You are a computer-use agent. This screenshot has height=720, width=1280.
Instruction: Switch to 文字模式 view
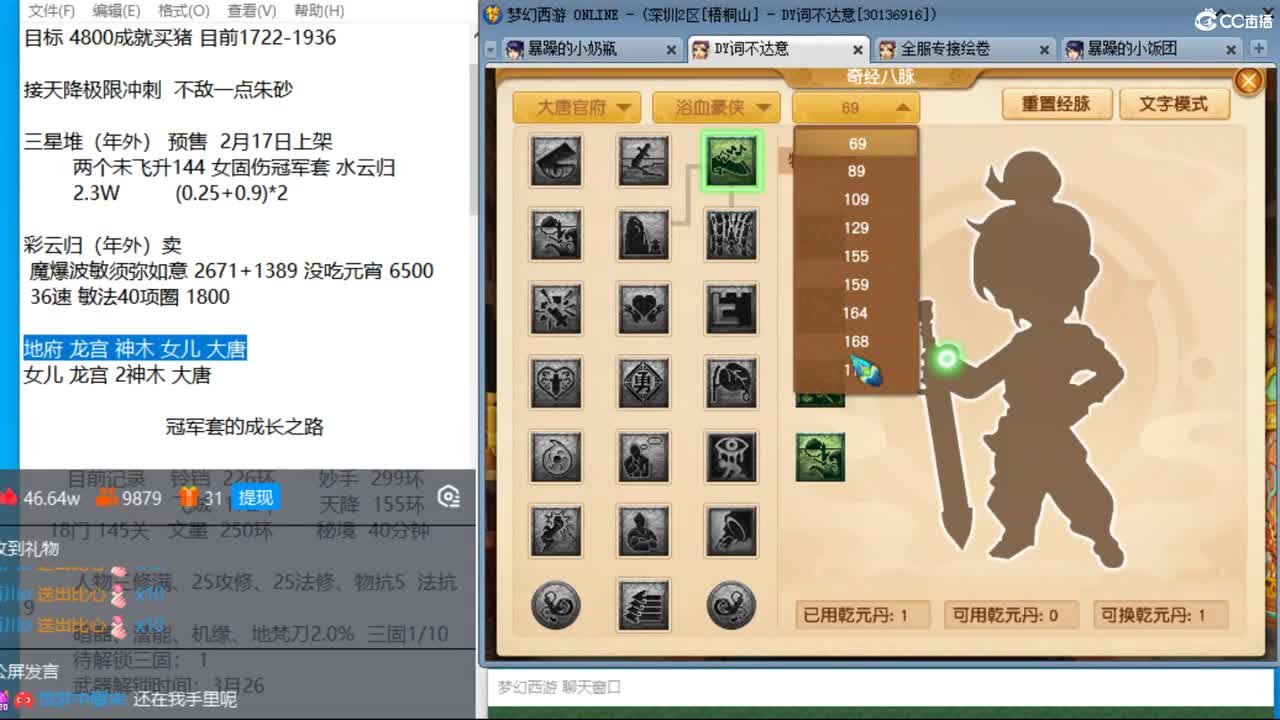pos(1173,104)
